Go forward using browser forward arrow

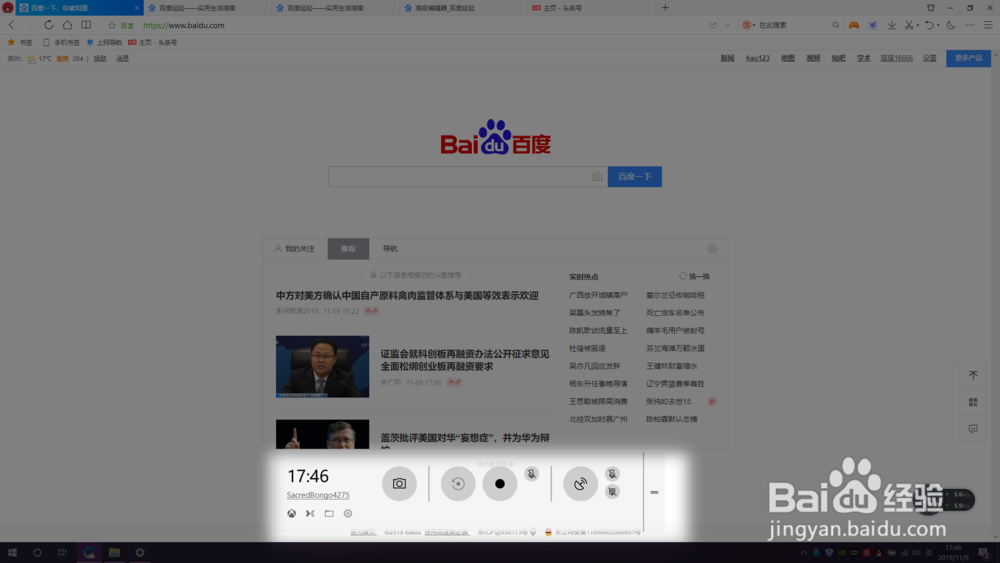[29, 25]
